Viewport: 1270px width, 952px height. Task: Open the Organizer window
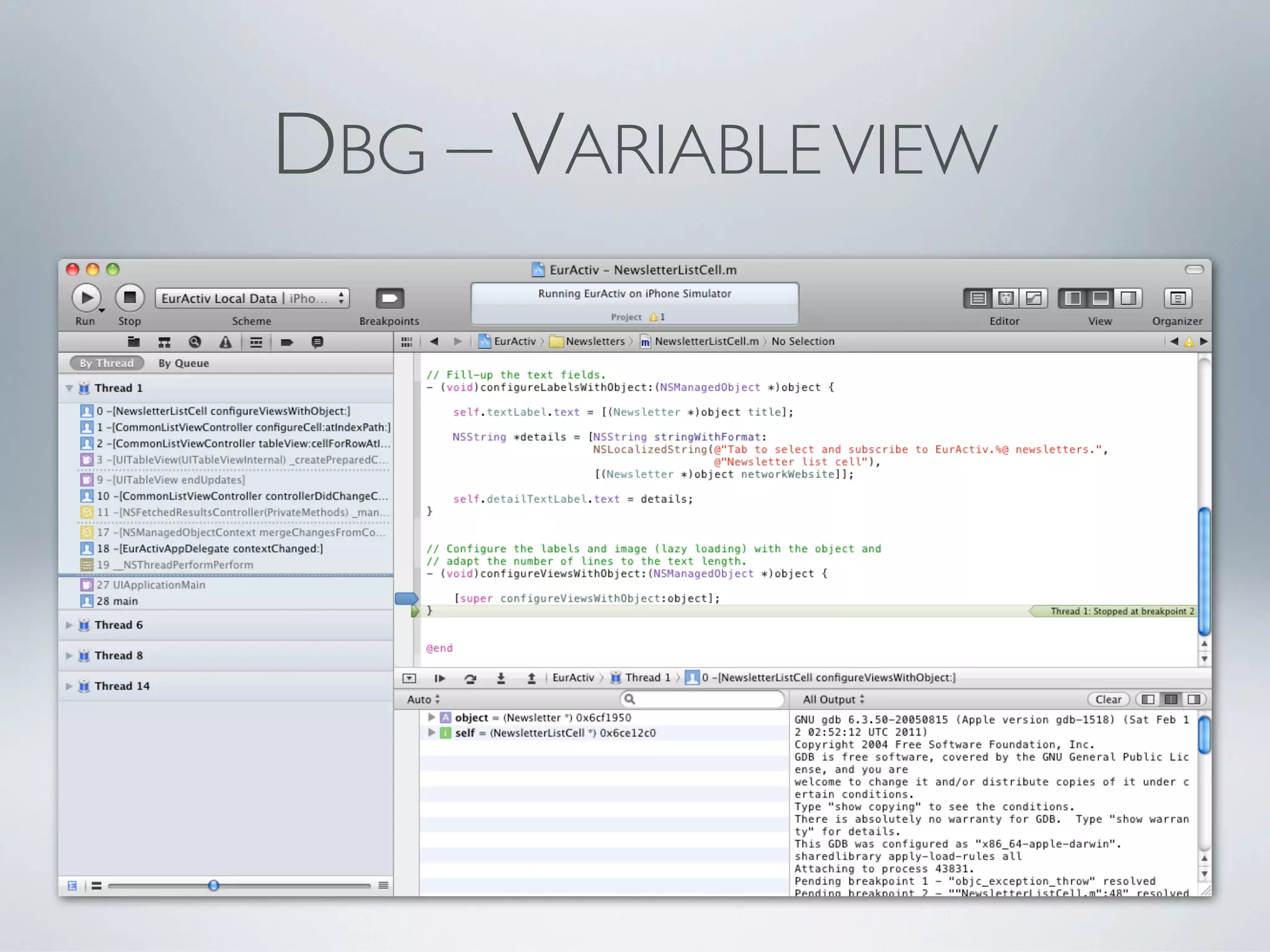pos(1178,298)
